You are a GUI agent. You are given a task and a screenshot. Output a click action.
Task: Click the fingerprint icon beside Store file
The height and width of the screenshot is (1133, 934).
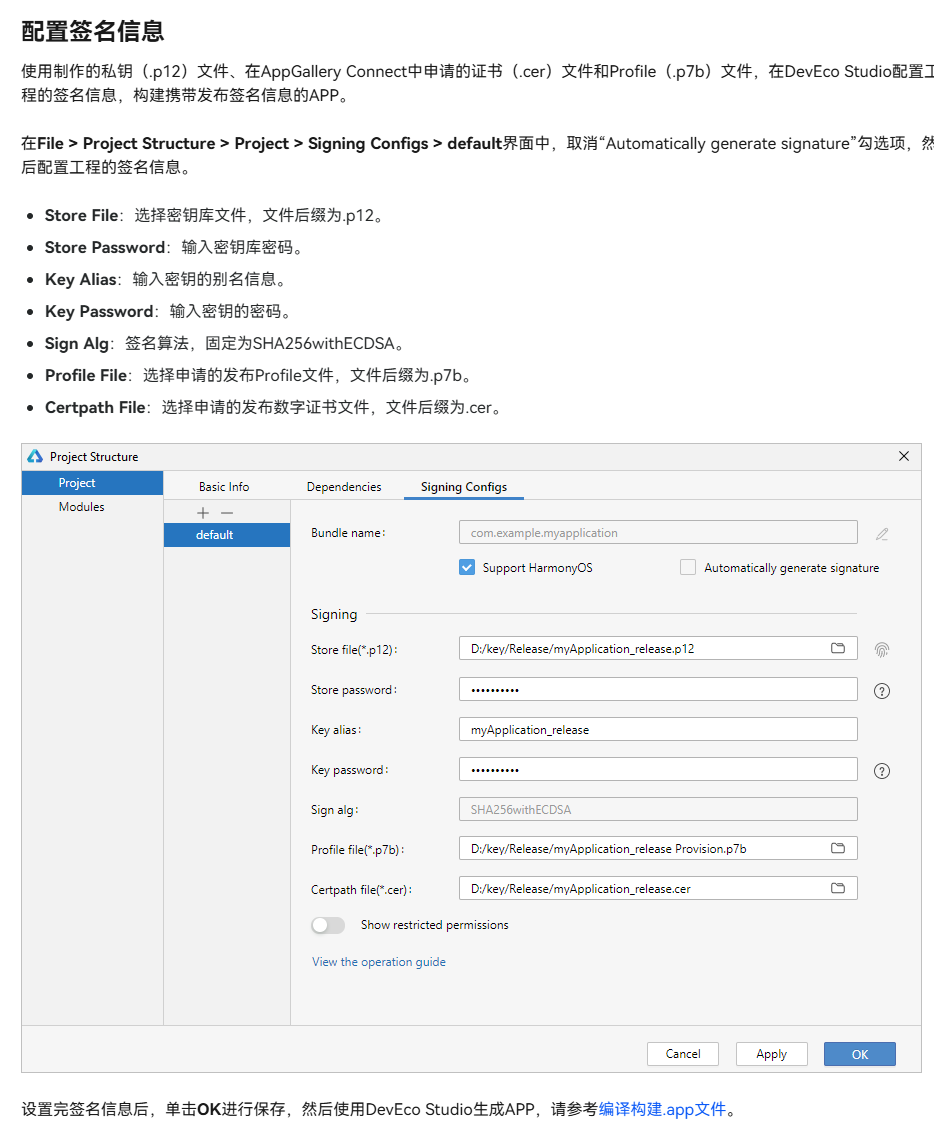[x=881, y=650]
